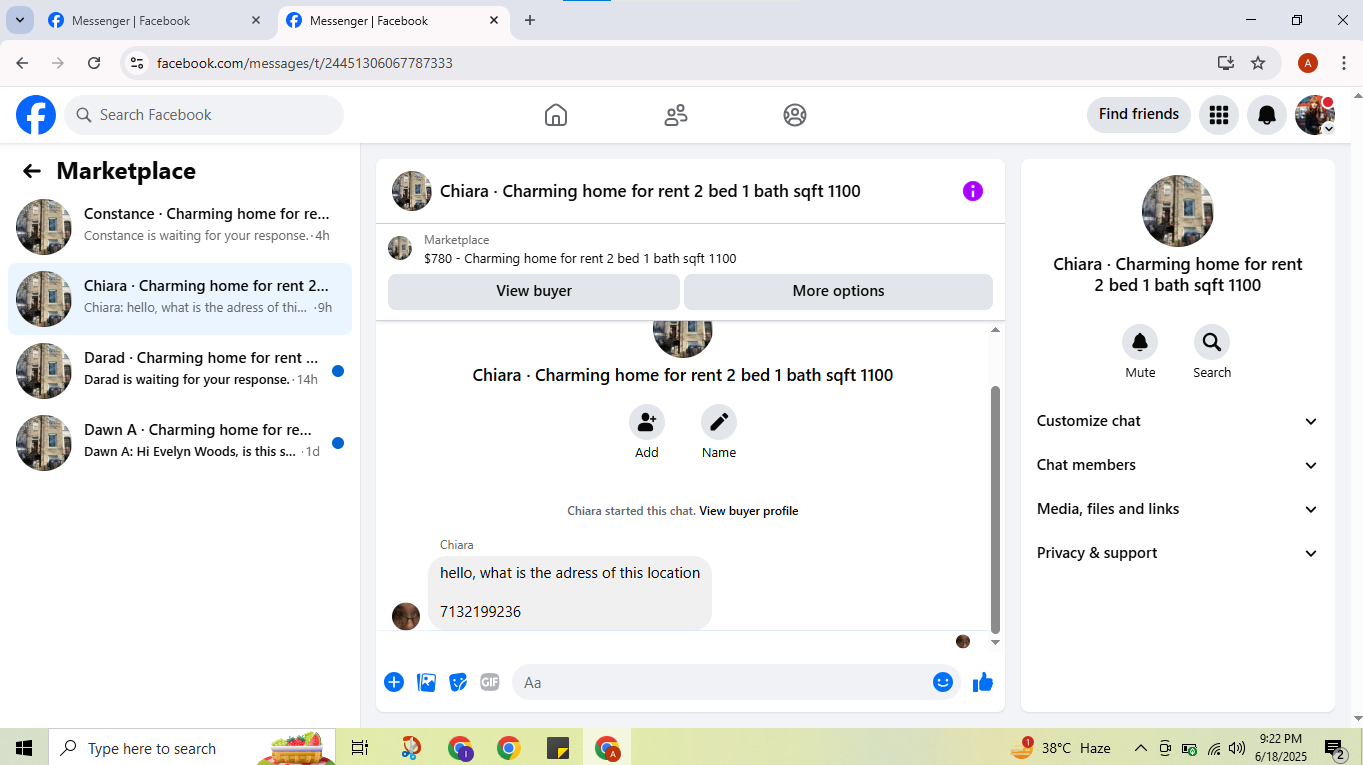Screen dimensions: 1363x765
Task: Open the $780 Marketplace listing link
Action: point(580,258)
